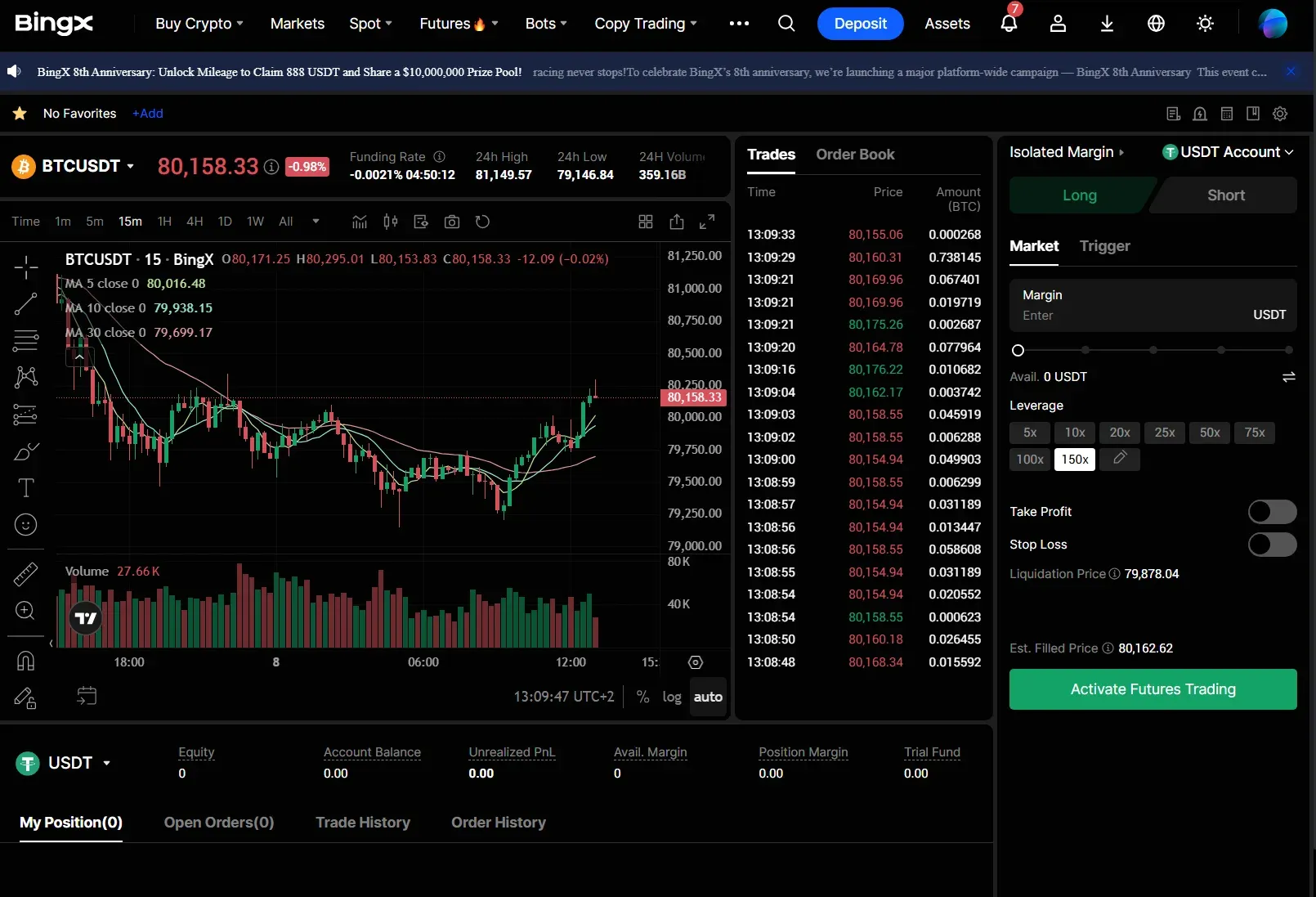Open the language globe icon
The width and height of the screenshot is (1316, 897).
tap(1156, 24)
